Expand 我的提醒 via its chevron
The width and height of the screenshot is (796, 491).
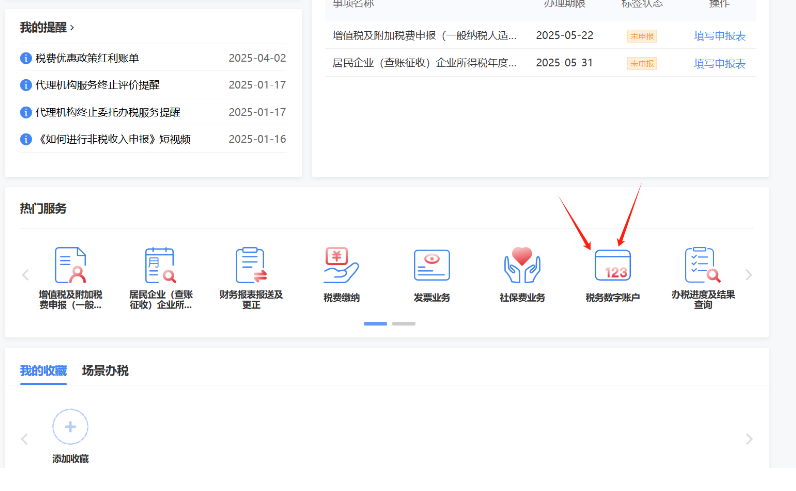pos(72,27)
